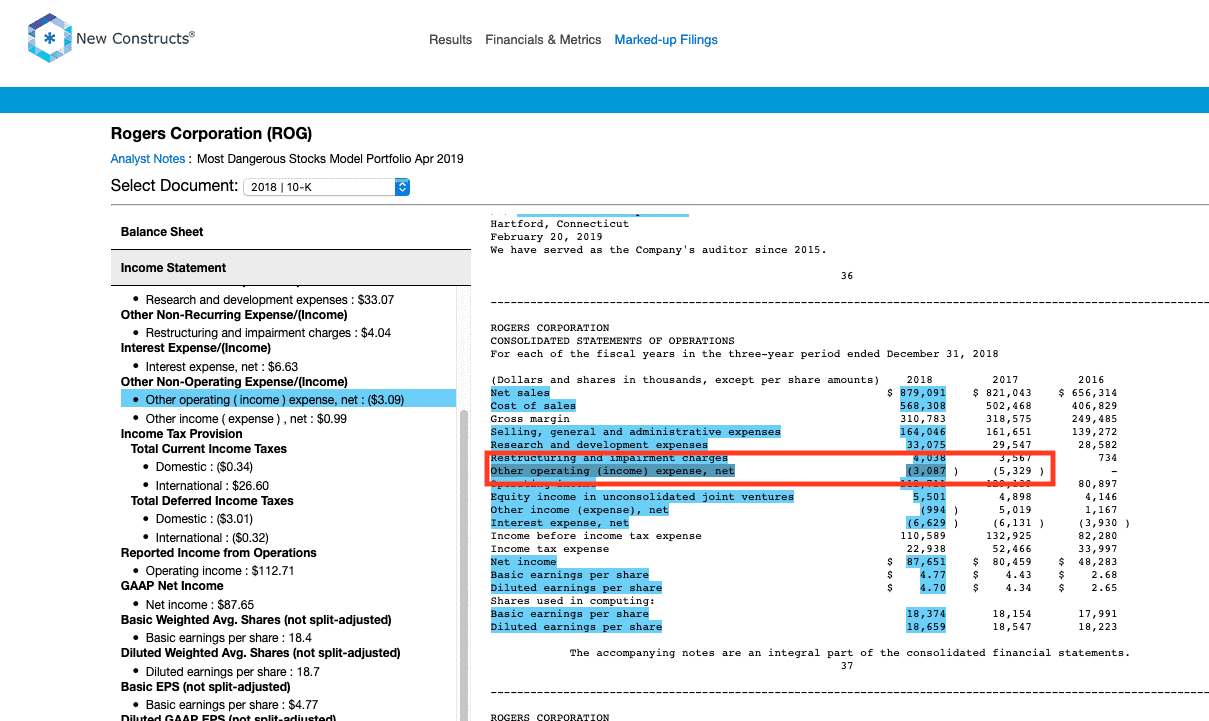Viewport: 1209px width, 721px height.
Task: Click the Rogers Corporation (ROG) heading
Action: [211, 134]
